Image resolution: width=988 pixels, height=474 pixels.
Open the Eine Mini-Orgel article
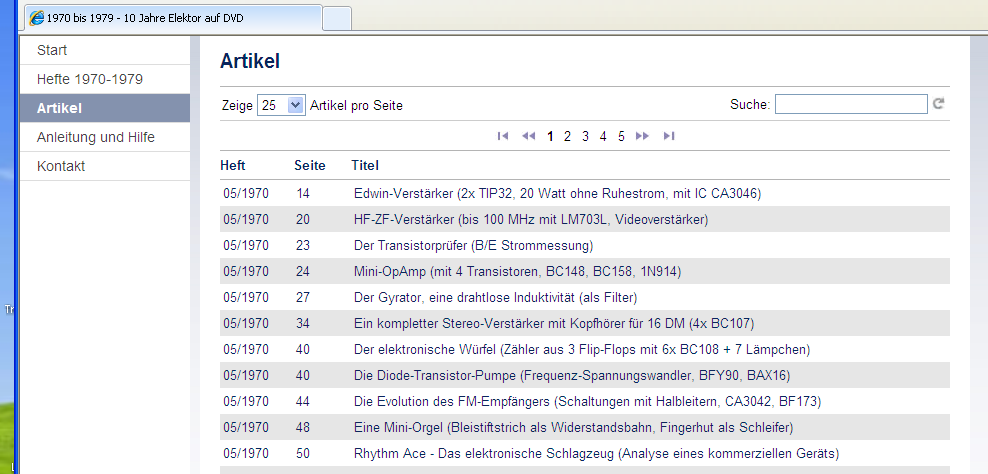573,427
